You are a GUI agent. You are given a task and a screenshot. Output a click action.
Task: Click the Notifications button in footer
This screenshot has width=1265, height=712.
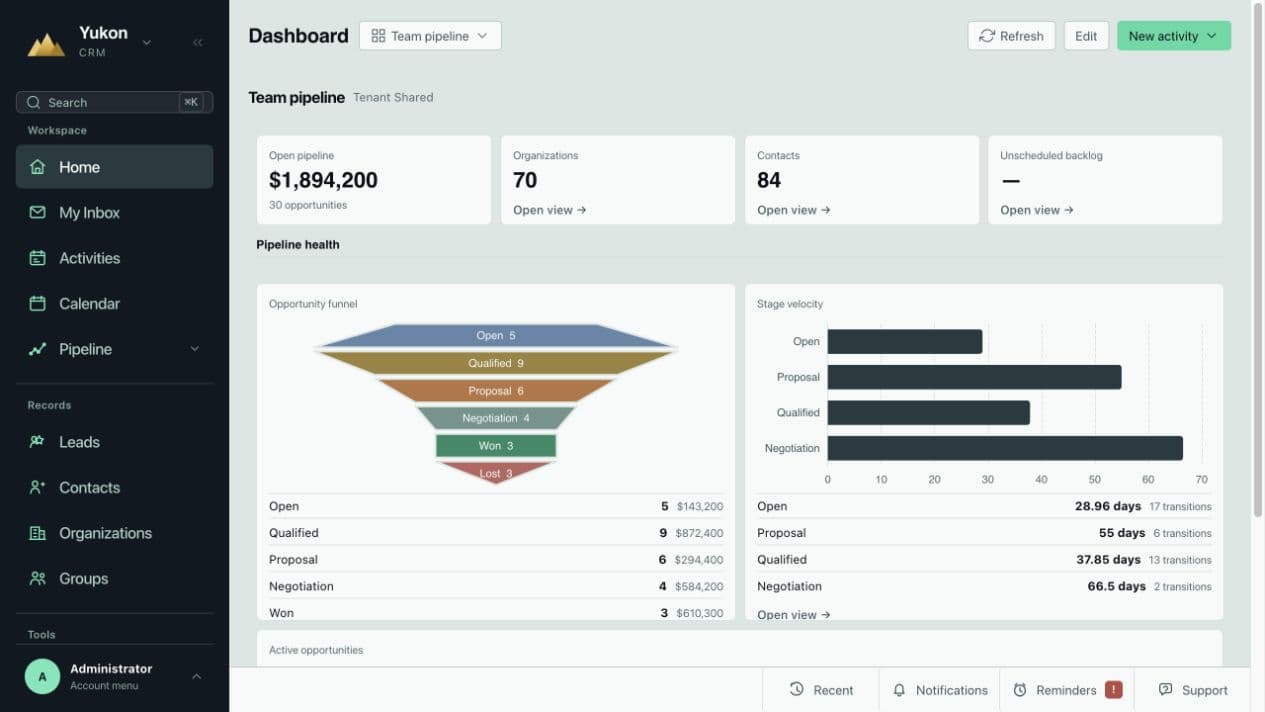tap(940, 689)
